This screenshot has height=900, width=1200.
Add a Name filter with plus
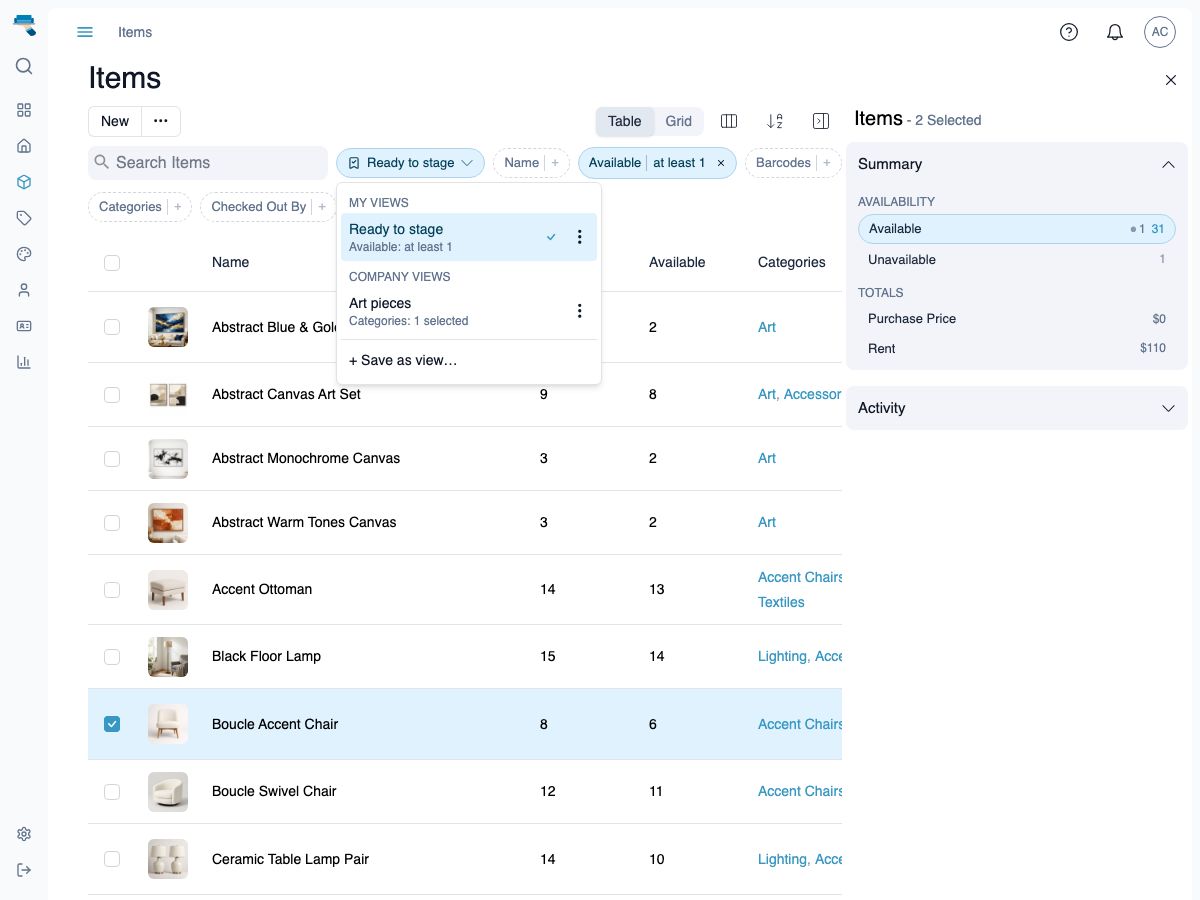554,163
